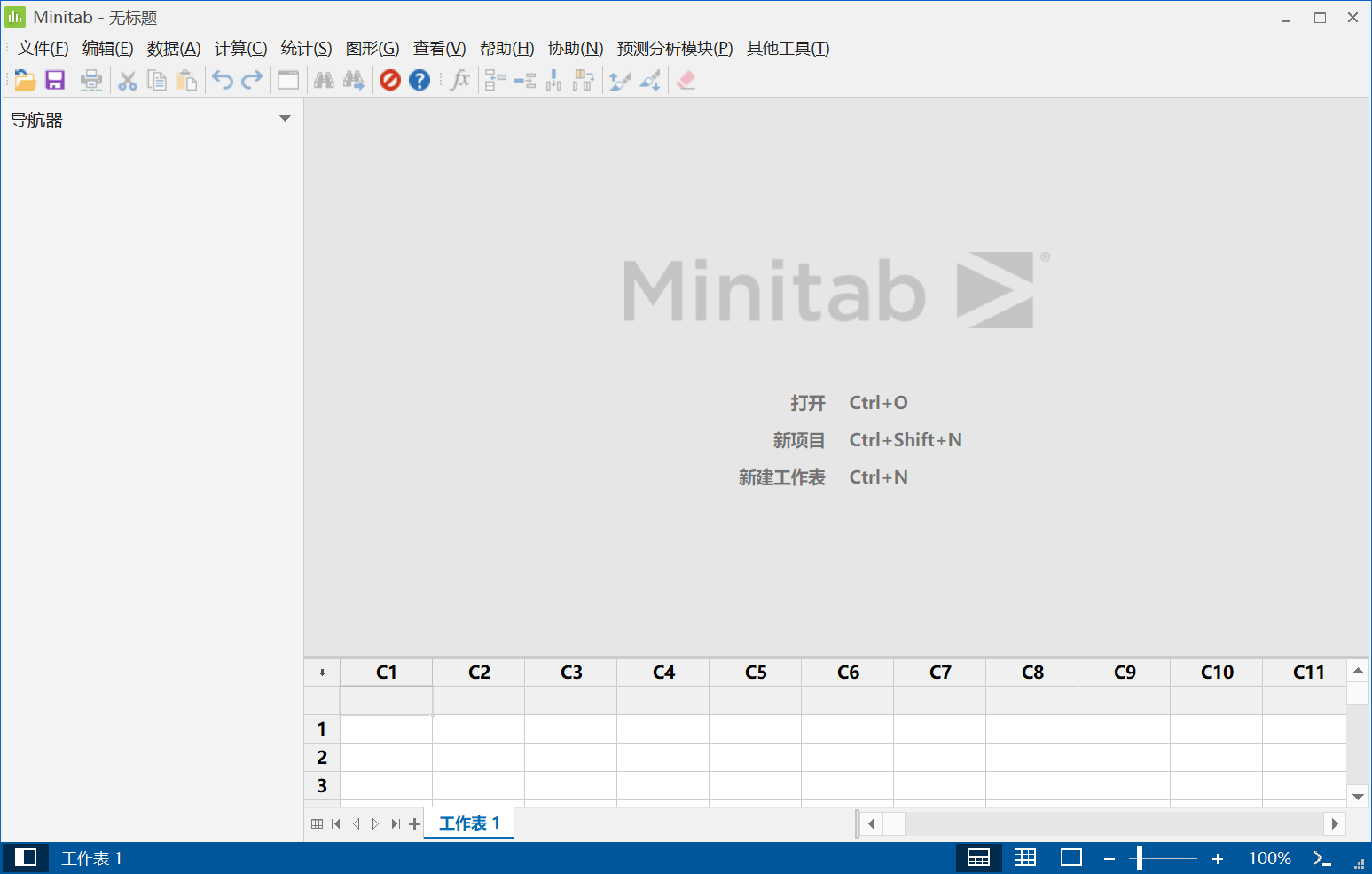The image size is (1372, 874).
Task: Click the pink eraser toolbar icon
Action: point(686,80)
